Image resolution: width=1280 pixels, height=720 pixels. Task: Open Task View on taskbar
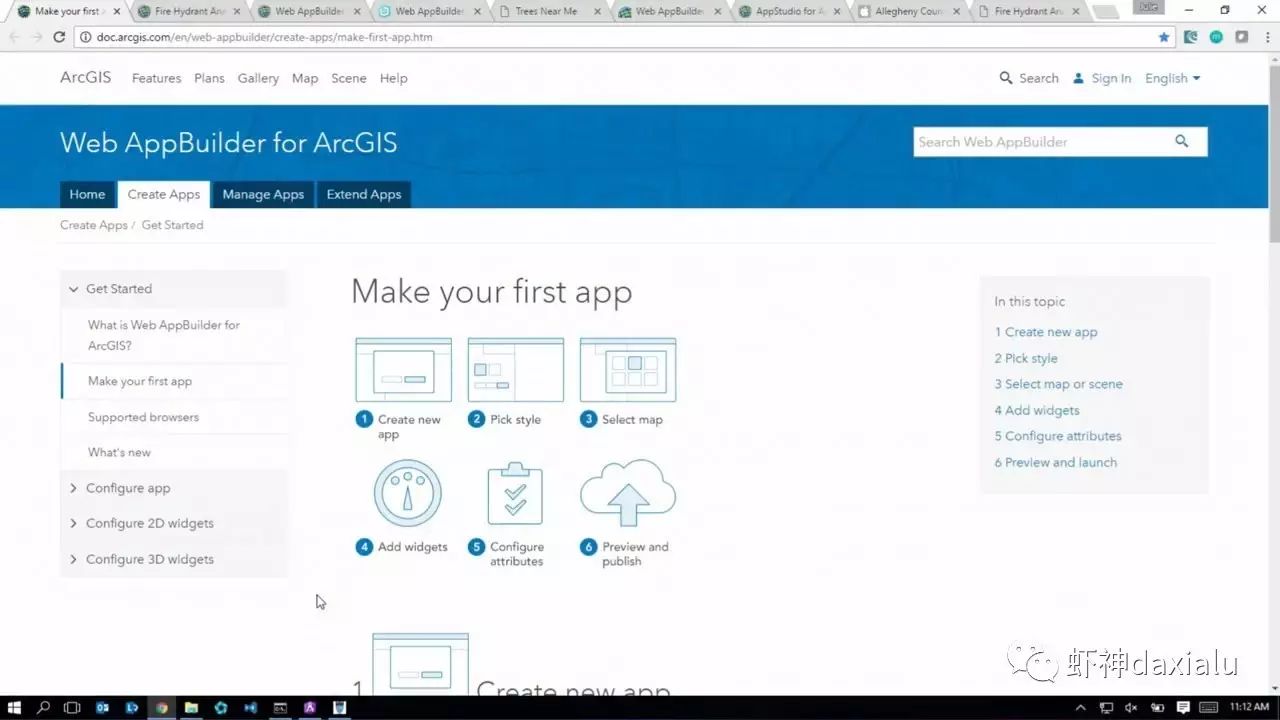pos(72,708)
